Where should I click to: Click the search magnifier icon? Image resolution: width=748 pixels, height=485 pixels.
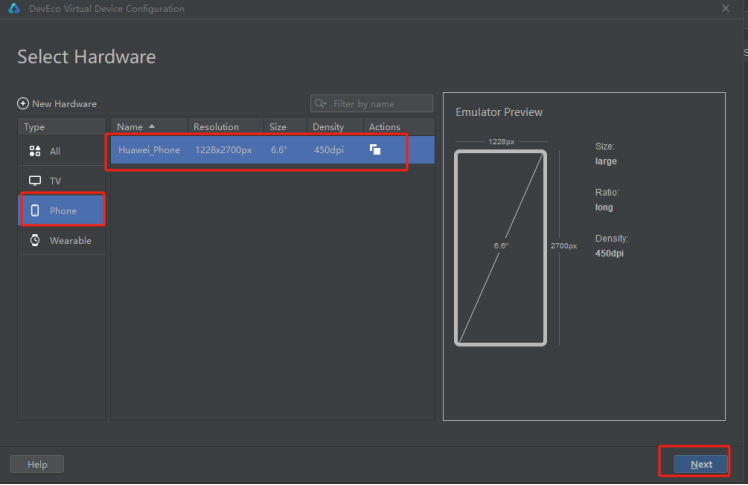(320, 103)
